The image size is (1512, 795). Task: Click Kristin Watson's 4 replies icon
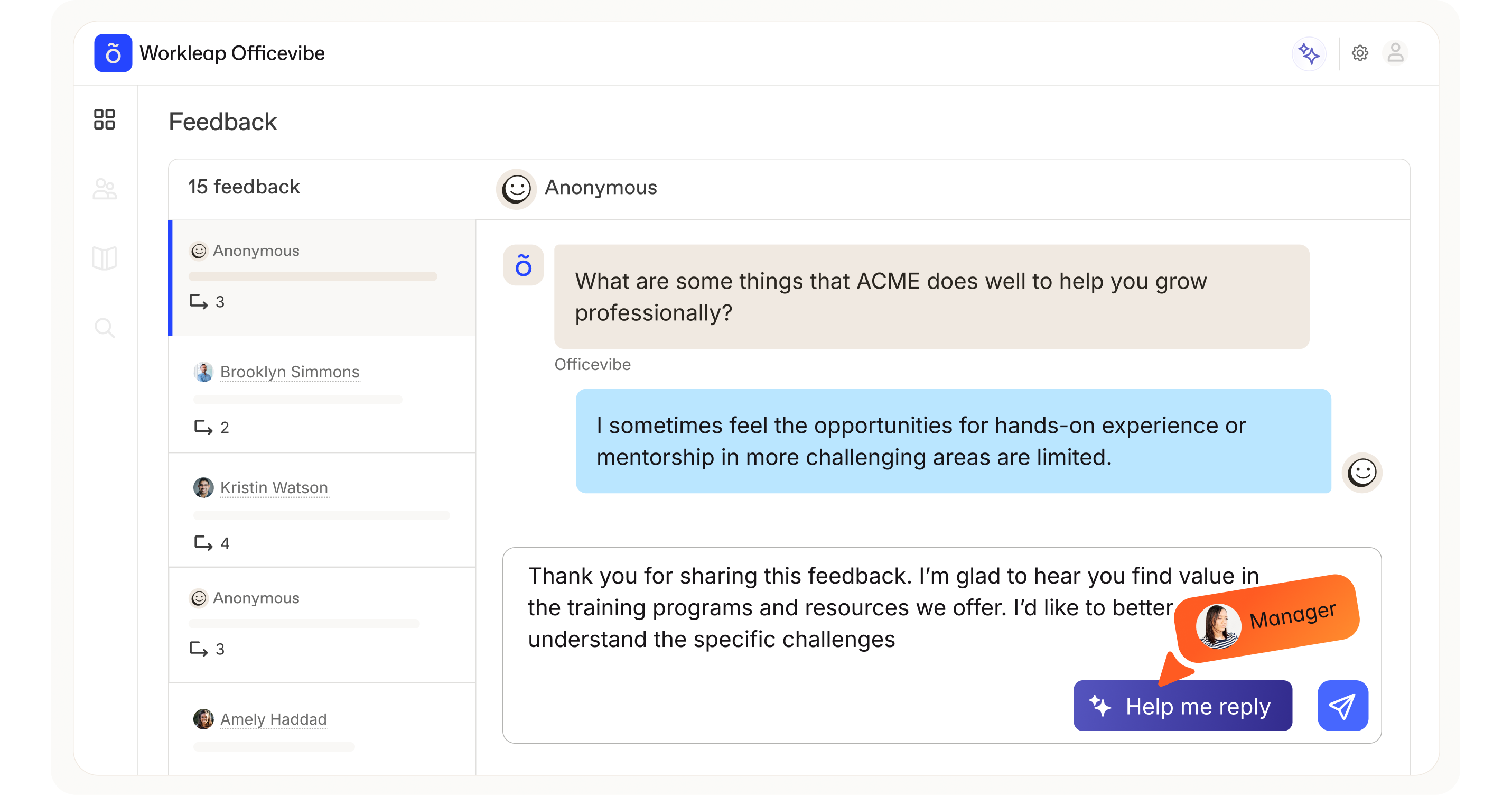pos(204,542)
